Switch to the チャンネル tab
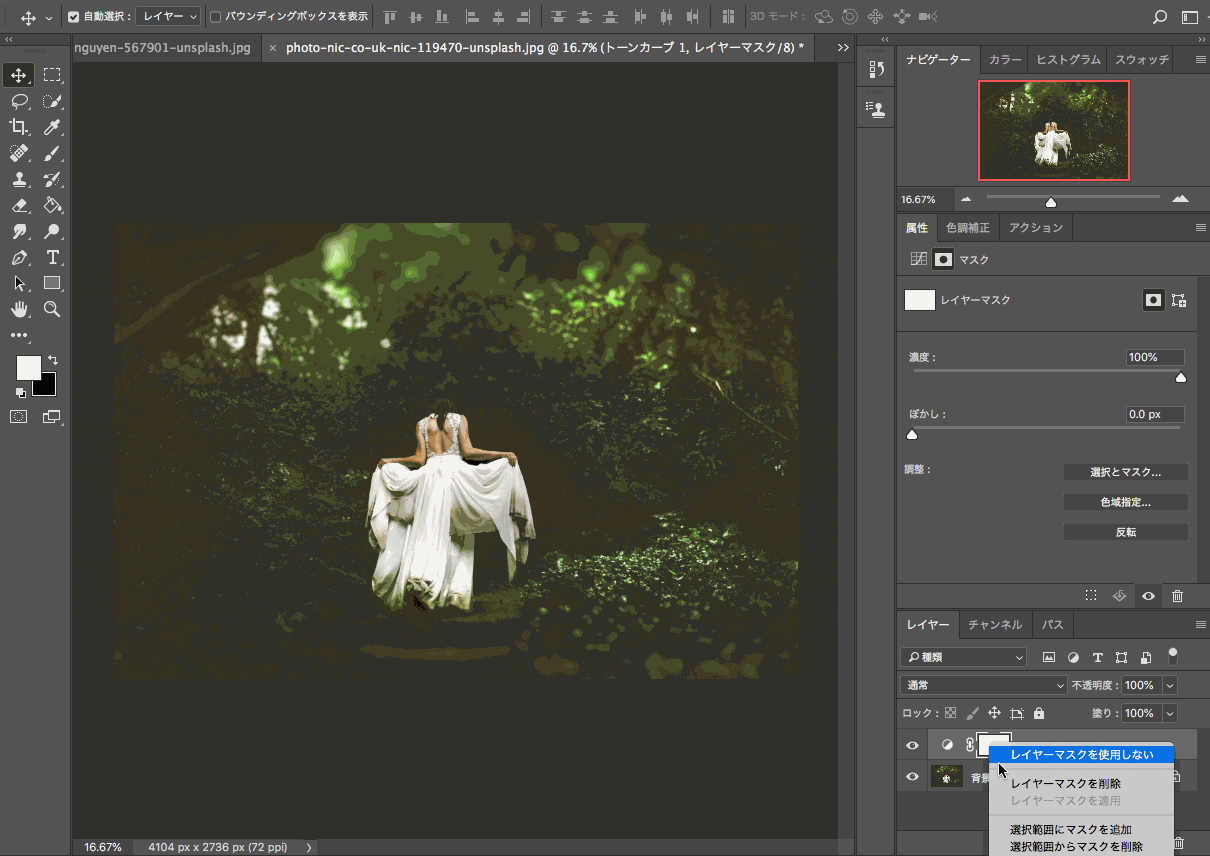The image size is (1210, 856). [x=995, y=625]
